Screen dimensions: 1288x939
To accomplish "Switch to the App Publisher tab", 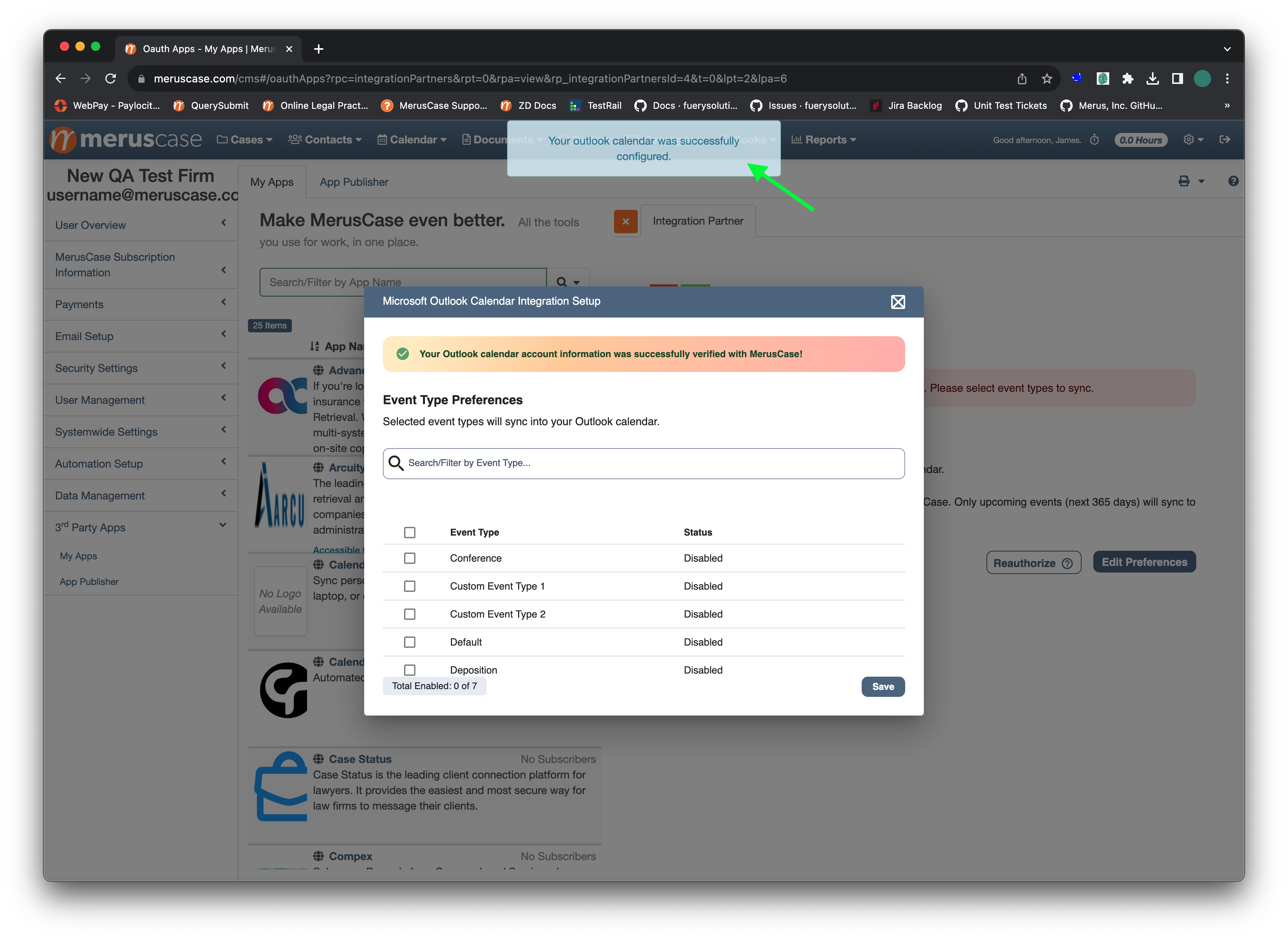I will coord(354,182).
